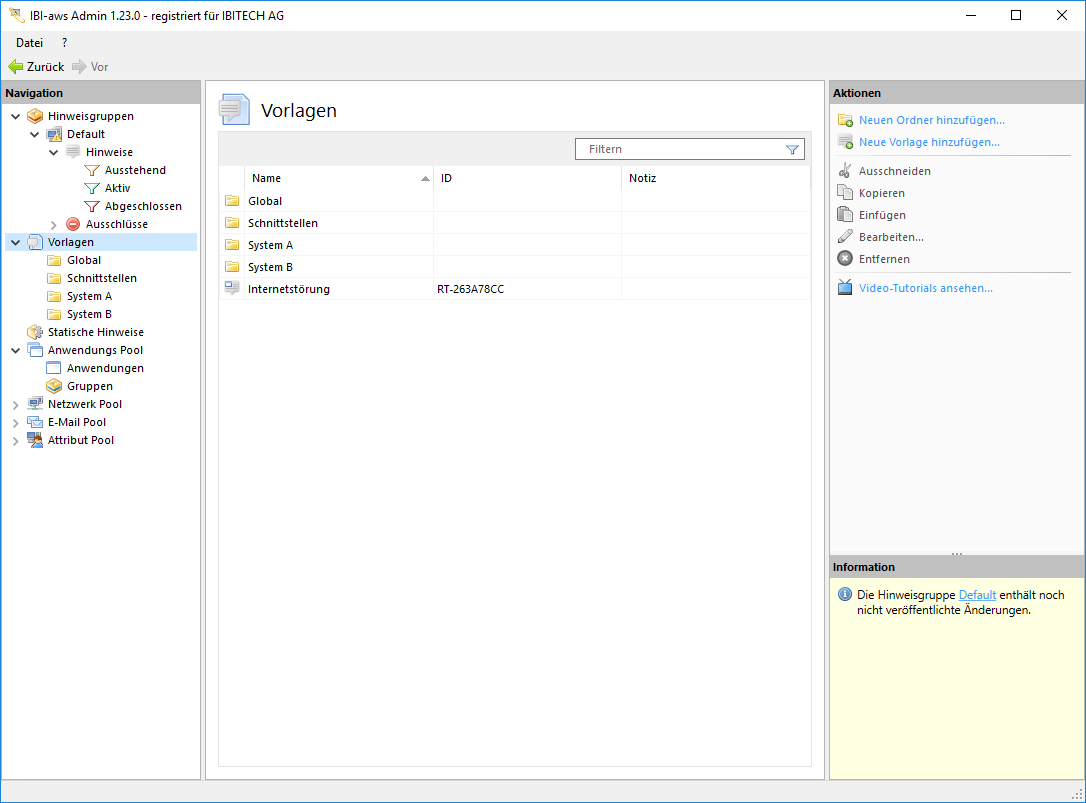Open the ? help menu
This screenshot has height=803, width=1086.
(64, 43)
